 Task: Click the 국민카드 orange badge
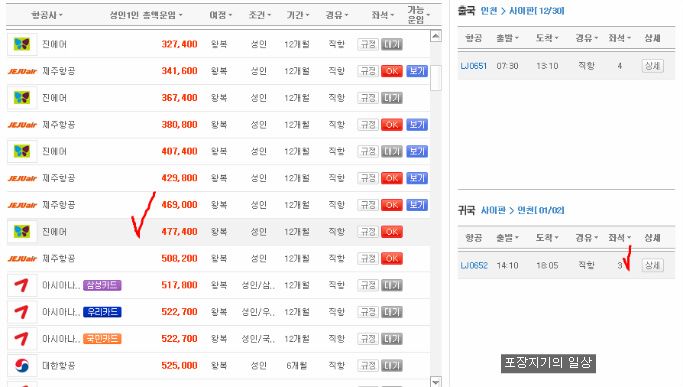pos(102,339)
